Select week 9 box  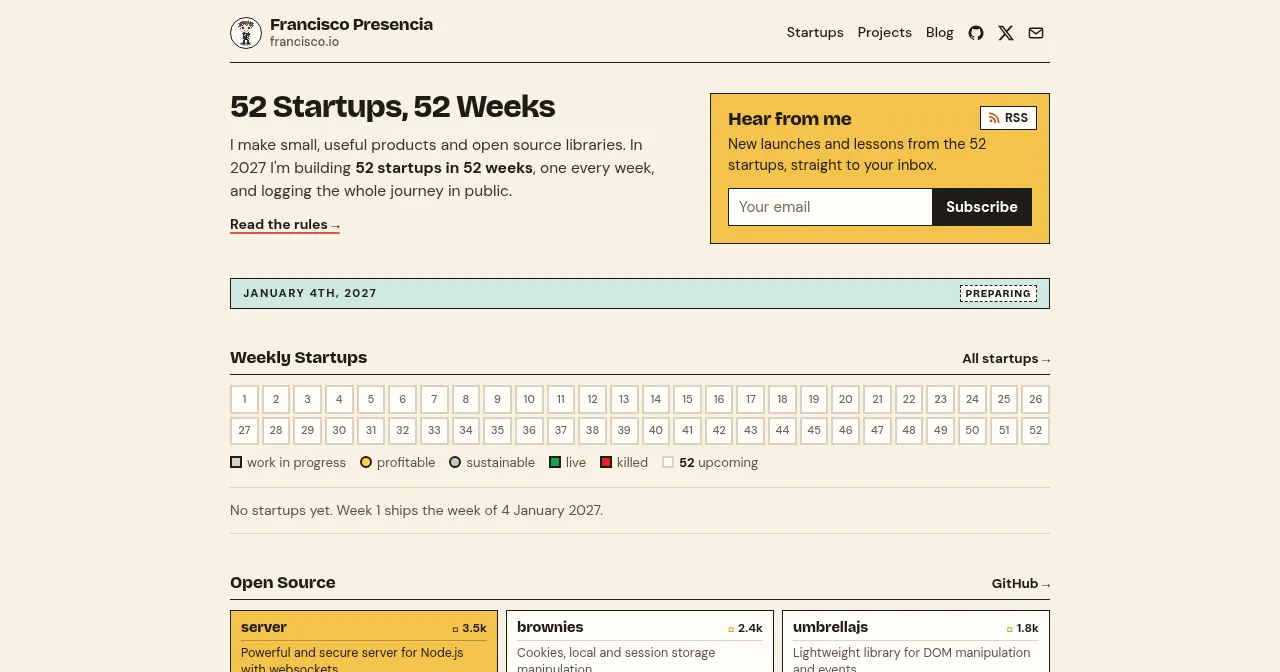point(497,400)
